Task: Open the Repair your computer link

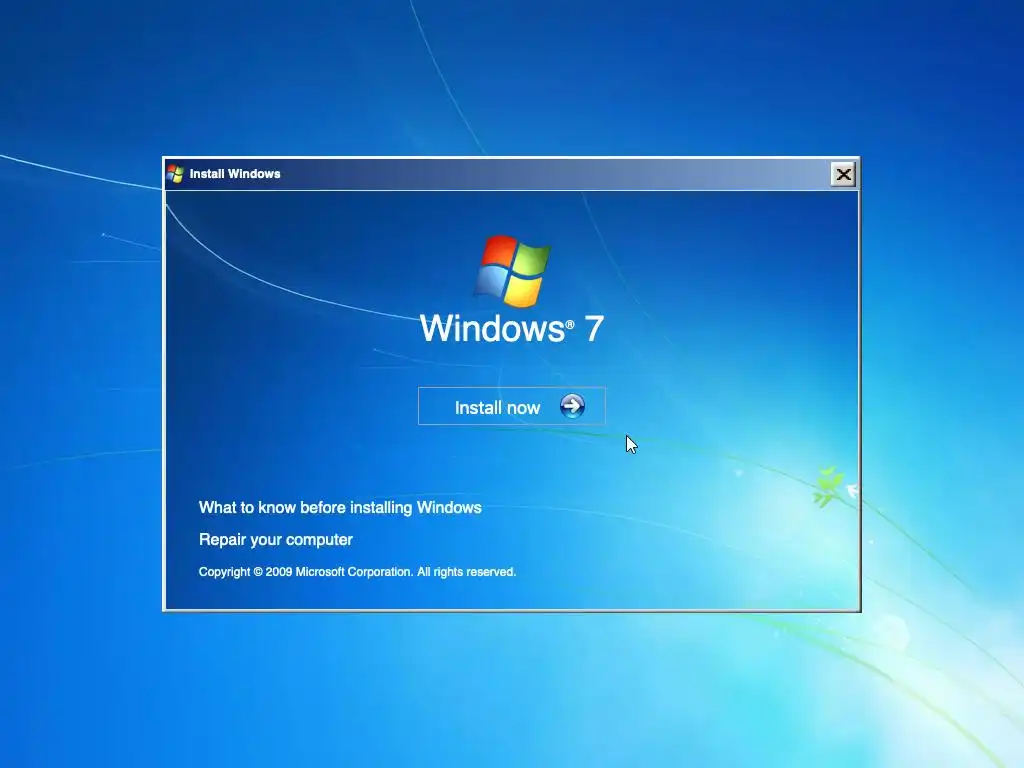Action: click(x=276, y=539)
